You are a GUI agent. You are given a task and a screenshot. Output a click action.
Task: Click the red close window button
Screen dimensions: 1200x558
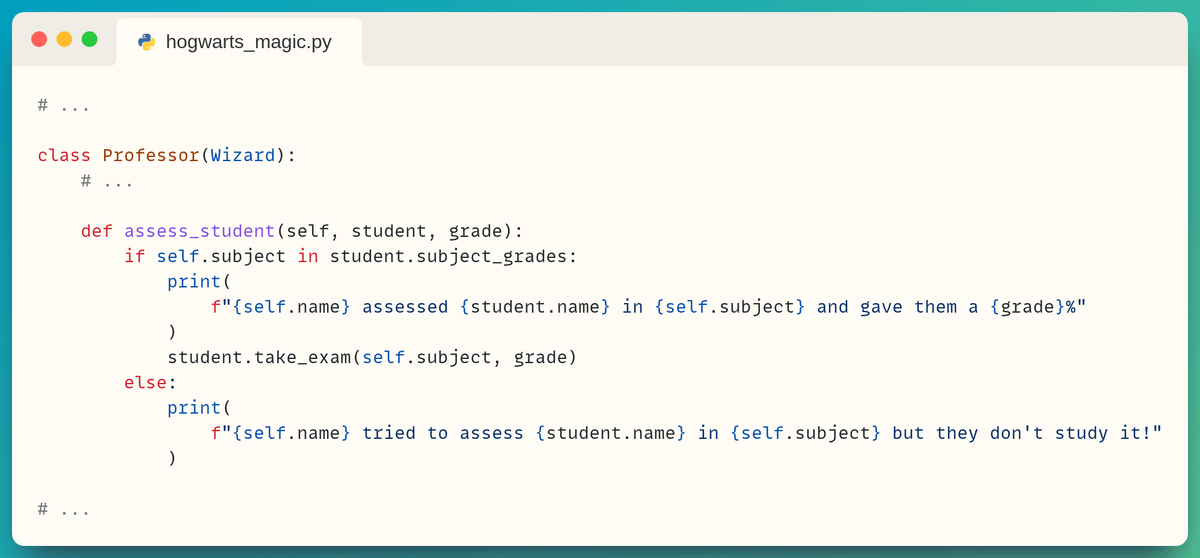39,39
